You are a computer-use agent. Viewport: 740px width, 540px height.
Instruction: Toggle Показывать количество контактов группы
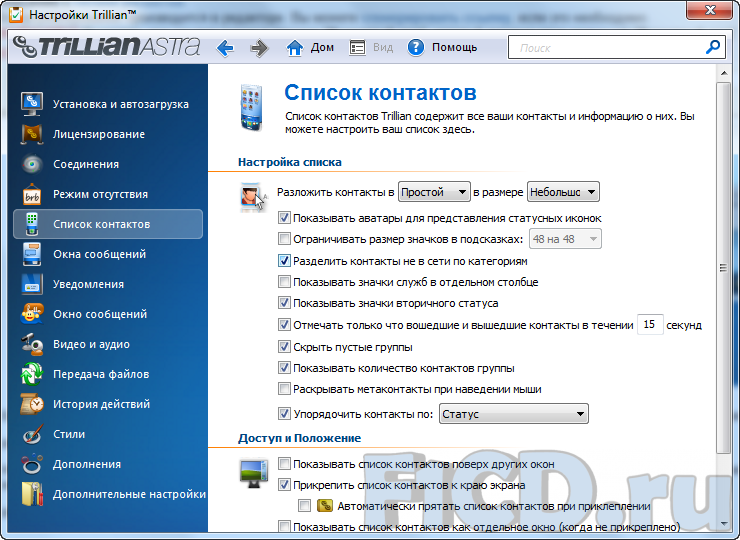284,368
